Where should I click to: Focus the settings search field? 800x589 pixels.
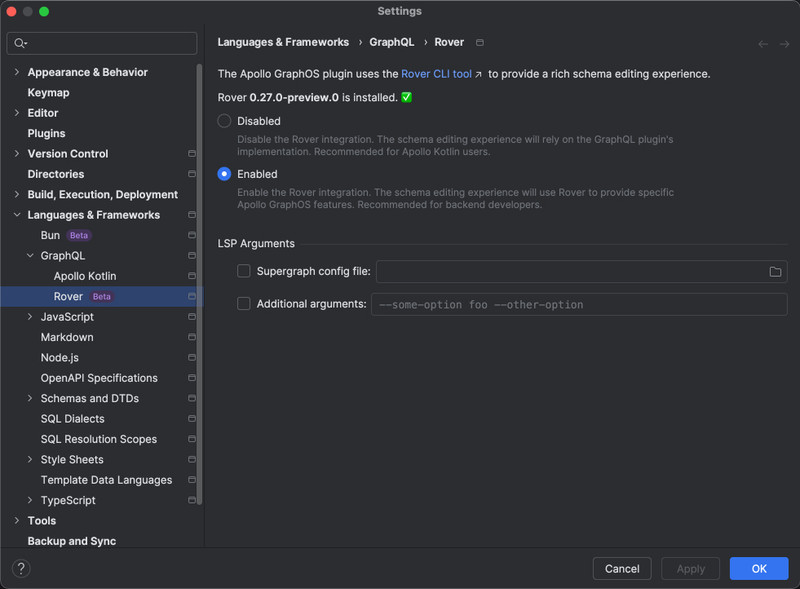tap(102, 43)
